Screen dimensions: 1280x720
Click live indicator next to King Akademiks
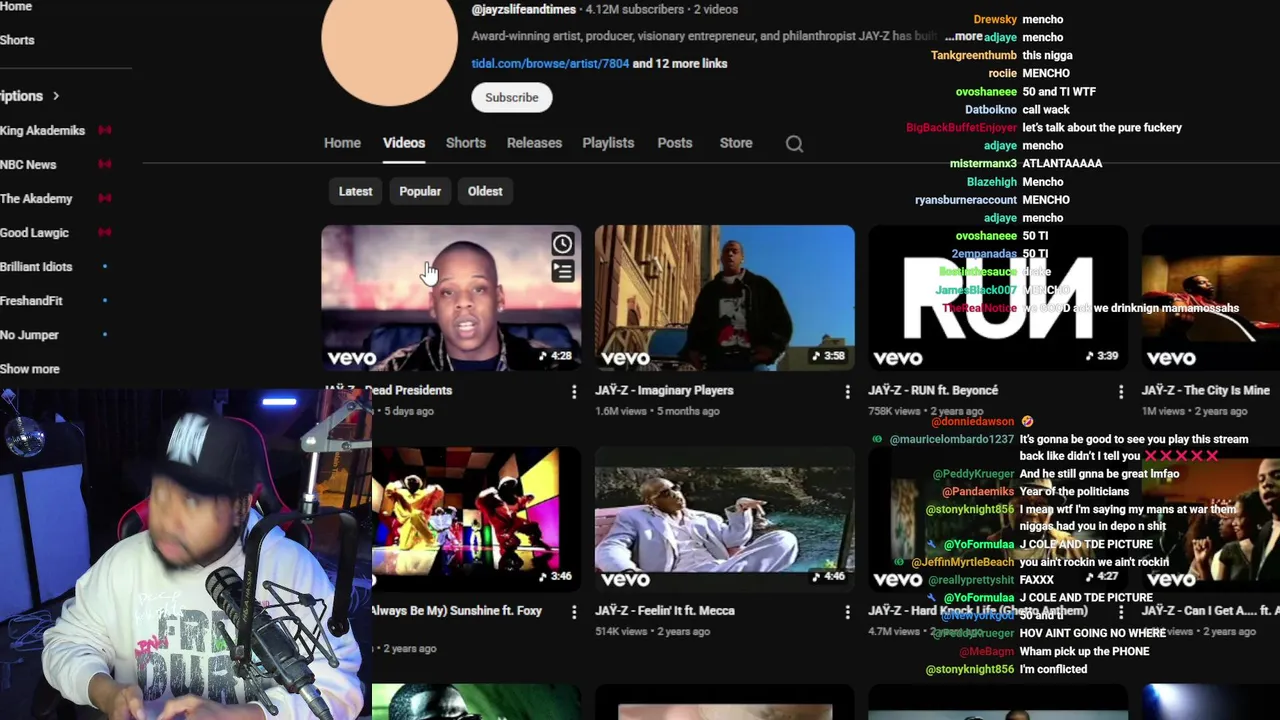[104, 130]
